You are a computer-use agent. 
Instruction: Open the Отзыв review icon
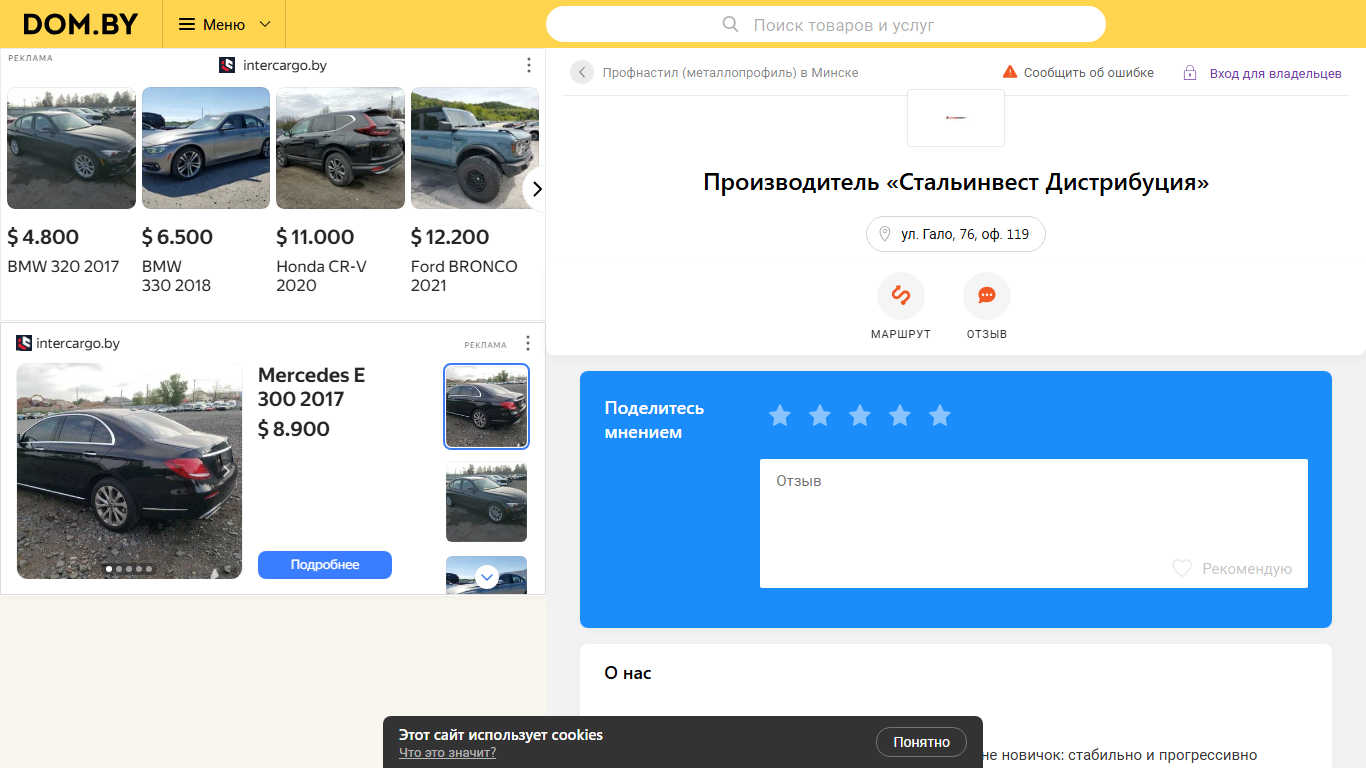[x=987, y=296]
